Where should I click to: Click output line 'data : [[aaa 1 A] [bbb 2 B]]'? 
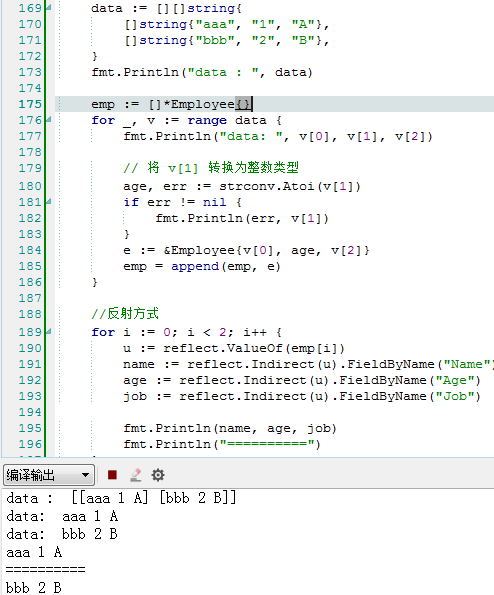click(121, 498)
